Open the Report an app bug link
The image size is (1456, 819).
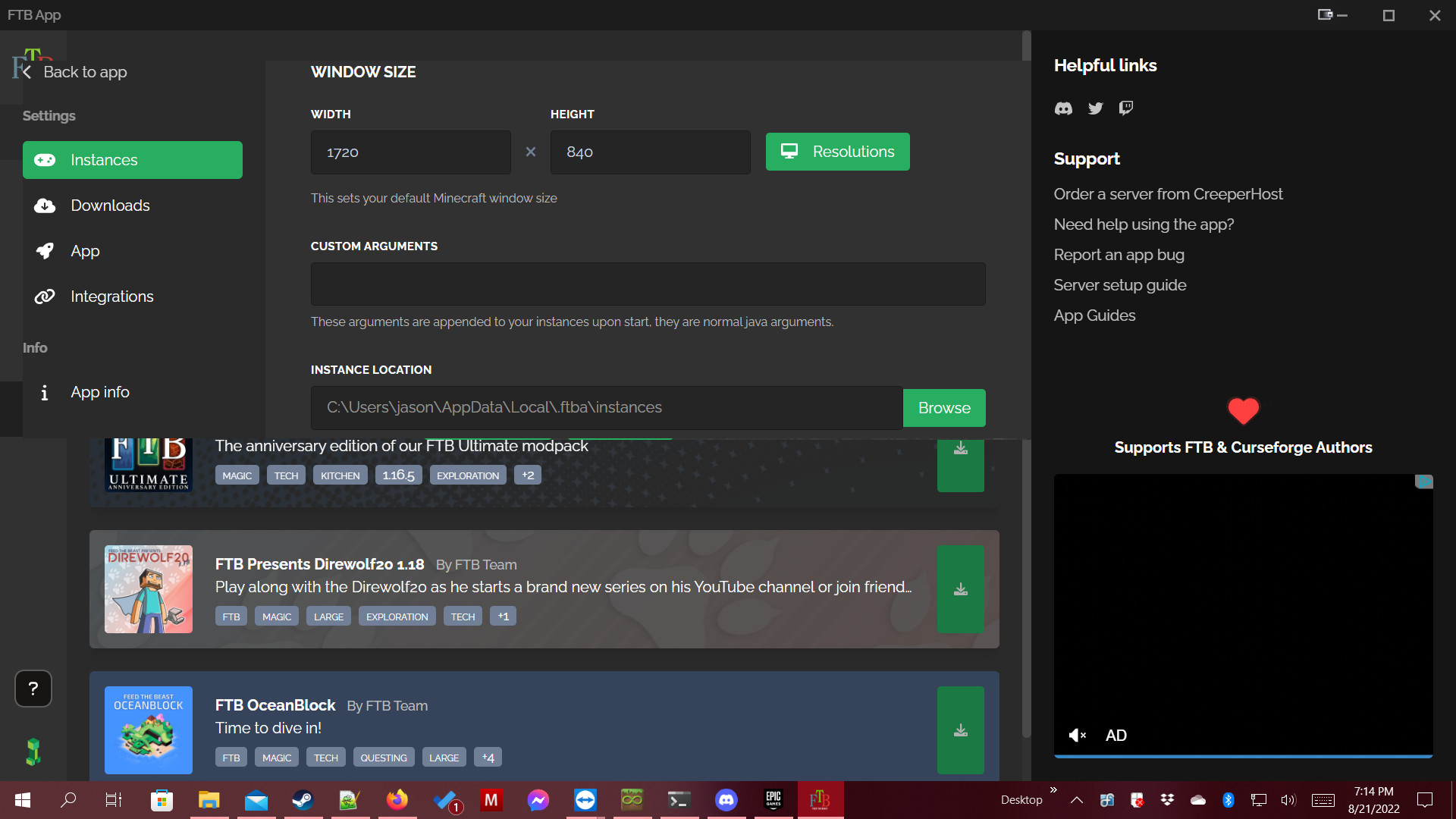(x=1119, y=255)
